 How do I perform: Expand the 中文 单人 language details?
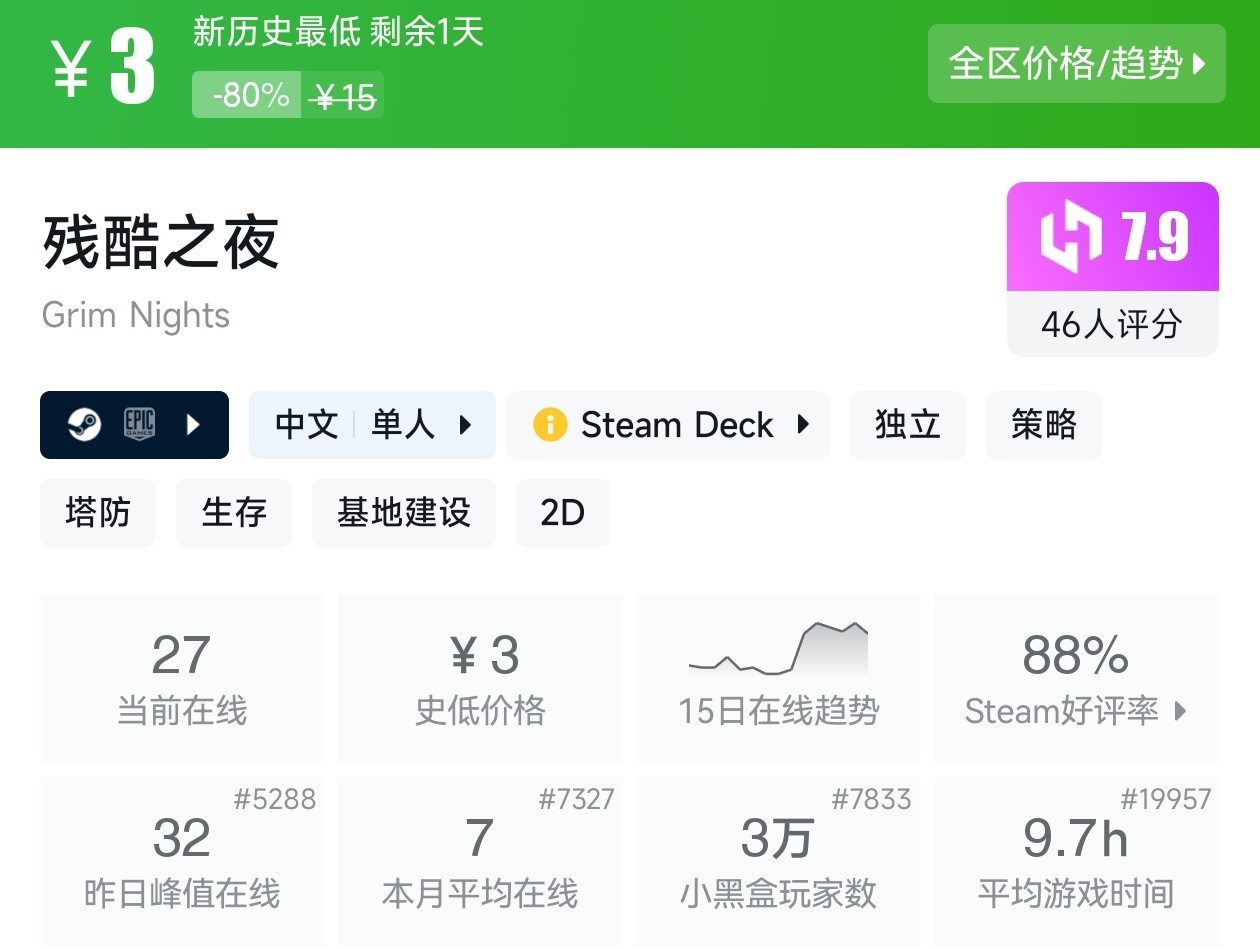[x=465, y=425]
